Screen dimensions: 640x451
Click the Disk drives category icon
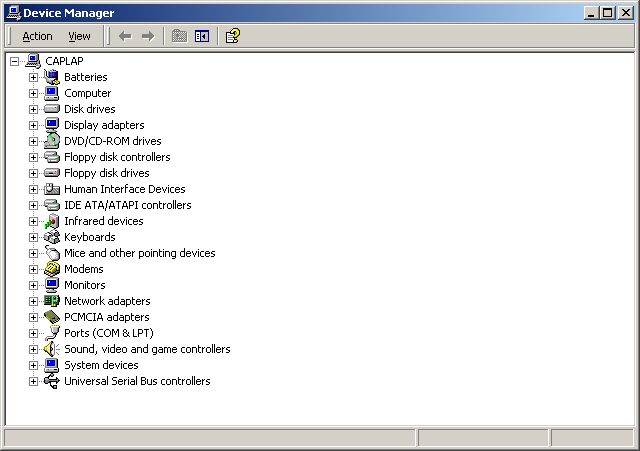tap(52, 109)
